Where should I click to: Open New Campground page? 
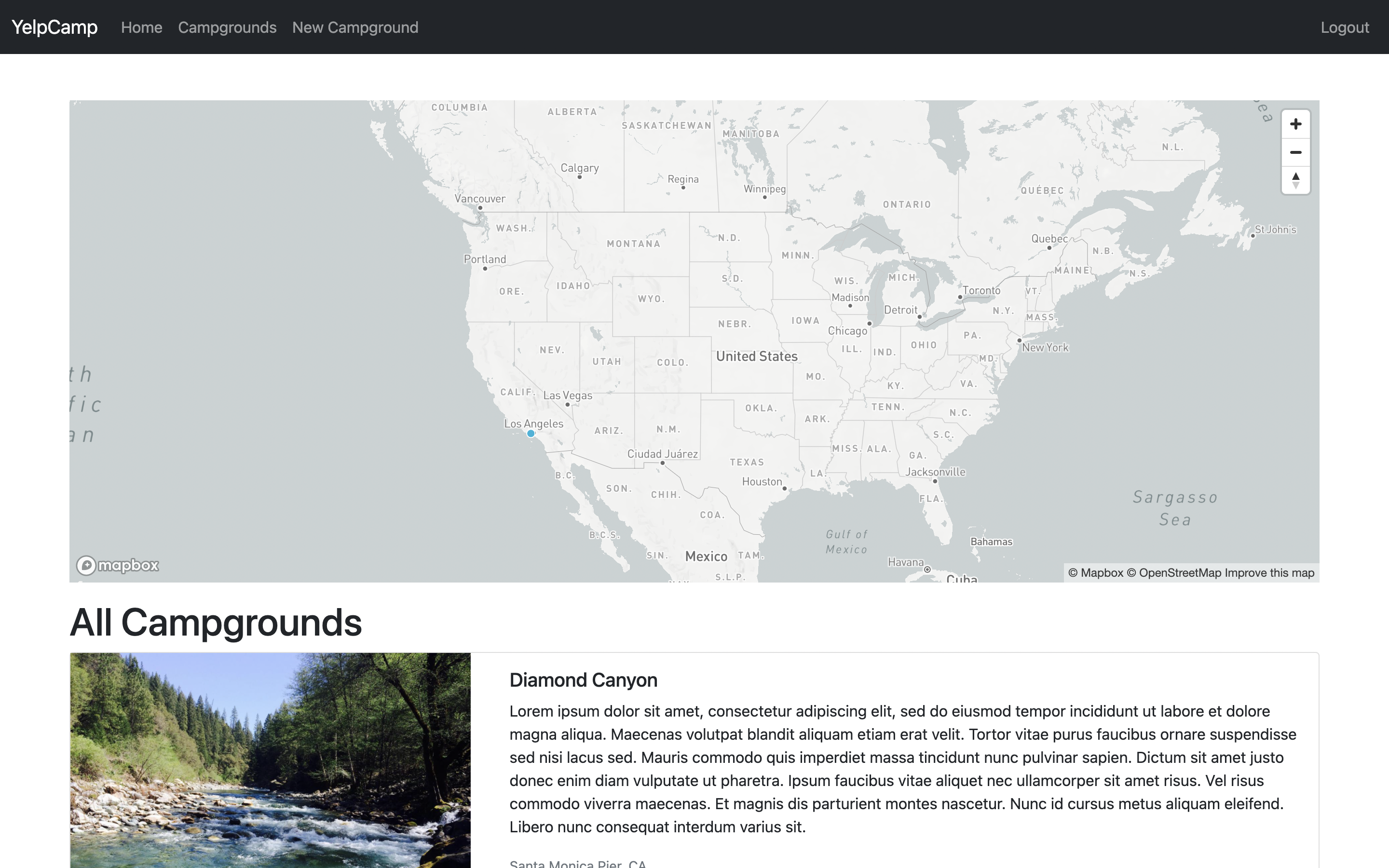click(x=354, y=27)
